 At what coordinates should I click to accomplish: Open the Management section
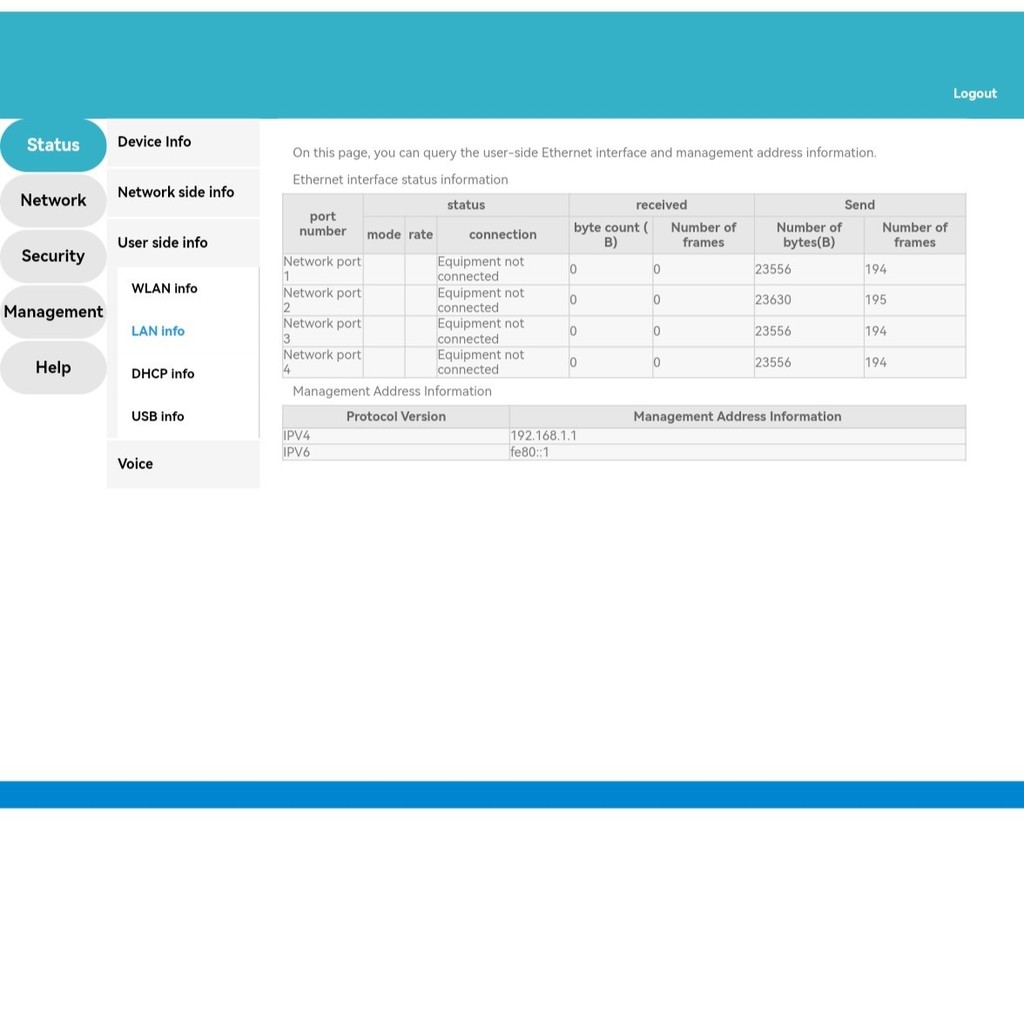pyautogui.click(x=53, y=312)
